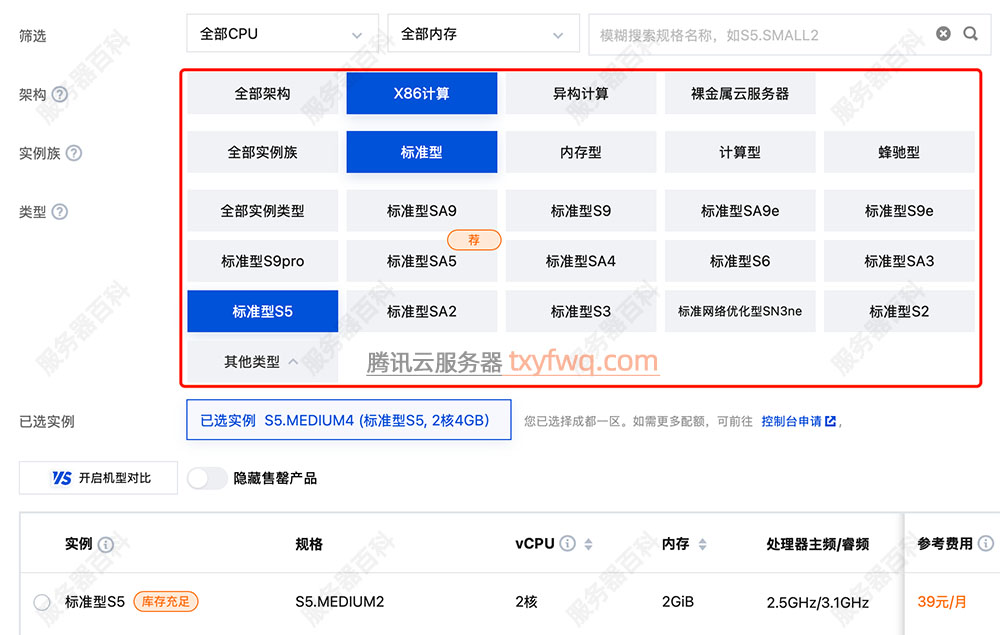Click the info icon beside 实例 header
Viewport: 1000px width, 635px height.
click(x=106, y=544)
